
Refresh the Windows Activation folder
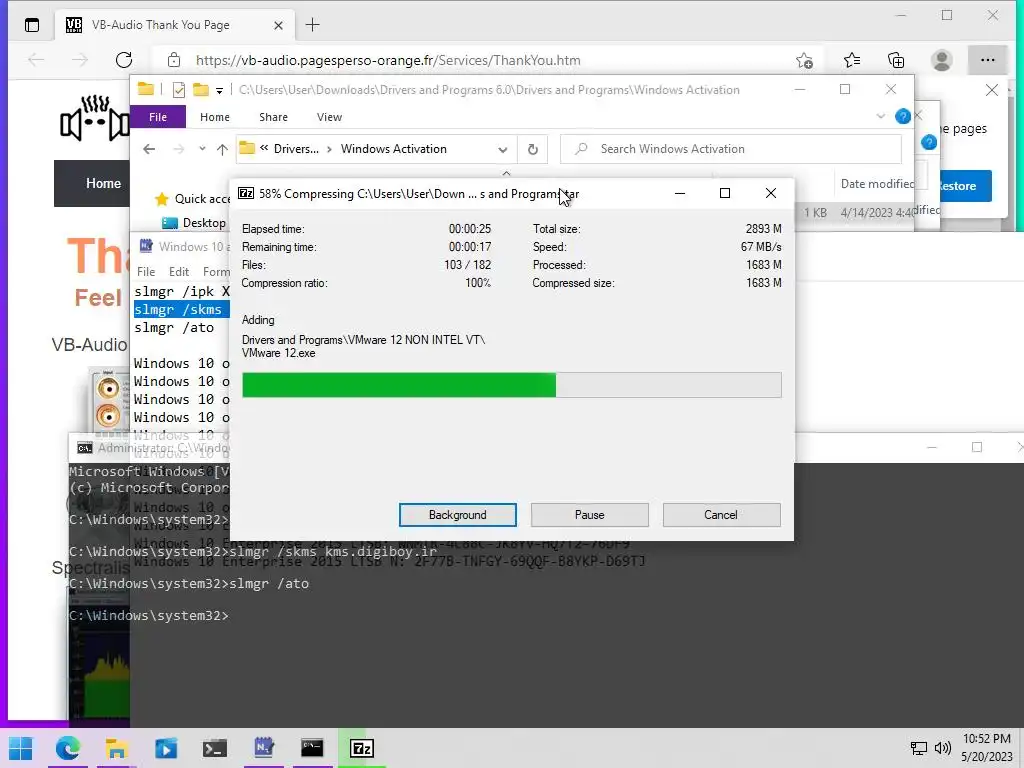pos(533,150)
